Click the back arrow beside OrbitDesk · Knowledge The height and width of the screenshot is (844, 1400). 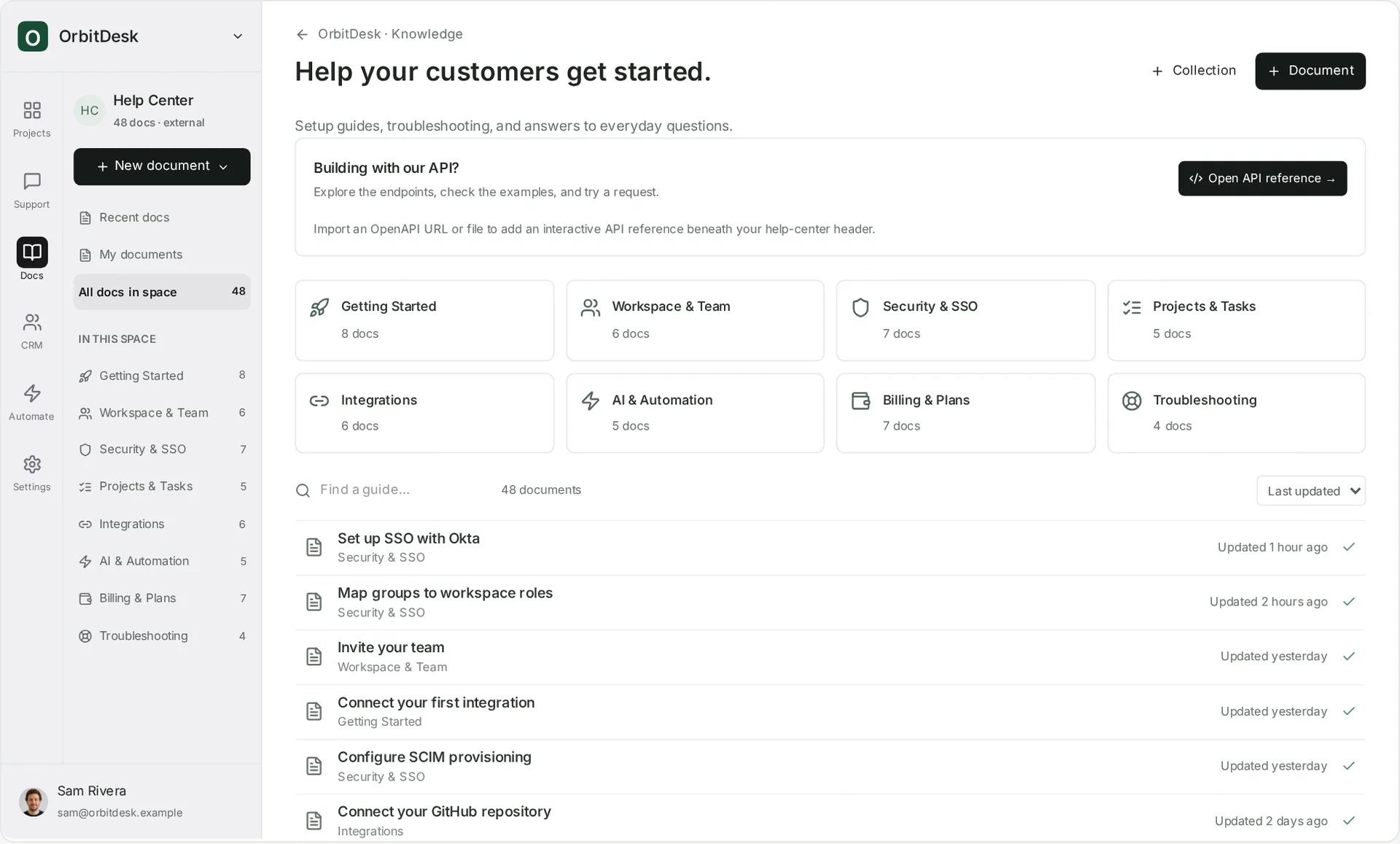(x=302, y=34)
